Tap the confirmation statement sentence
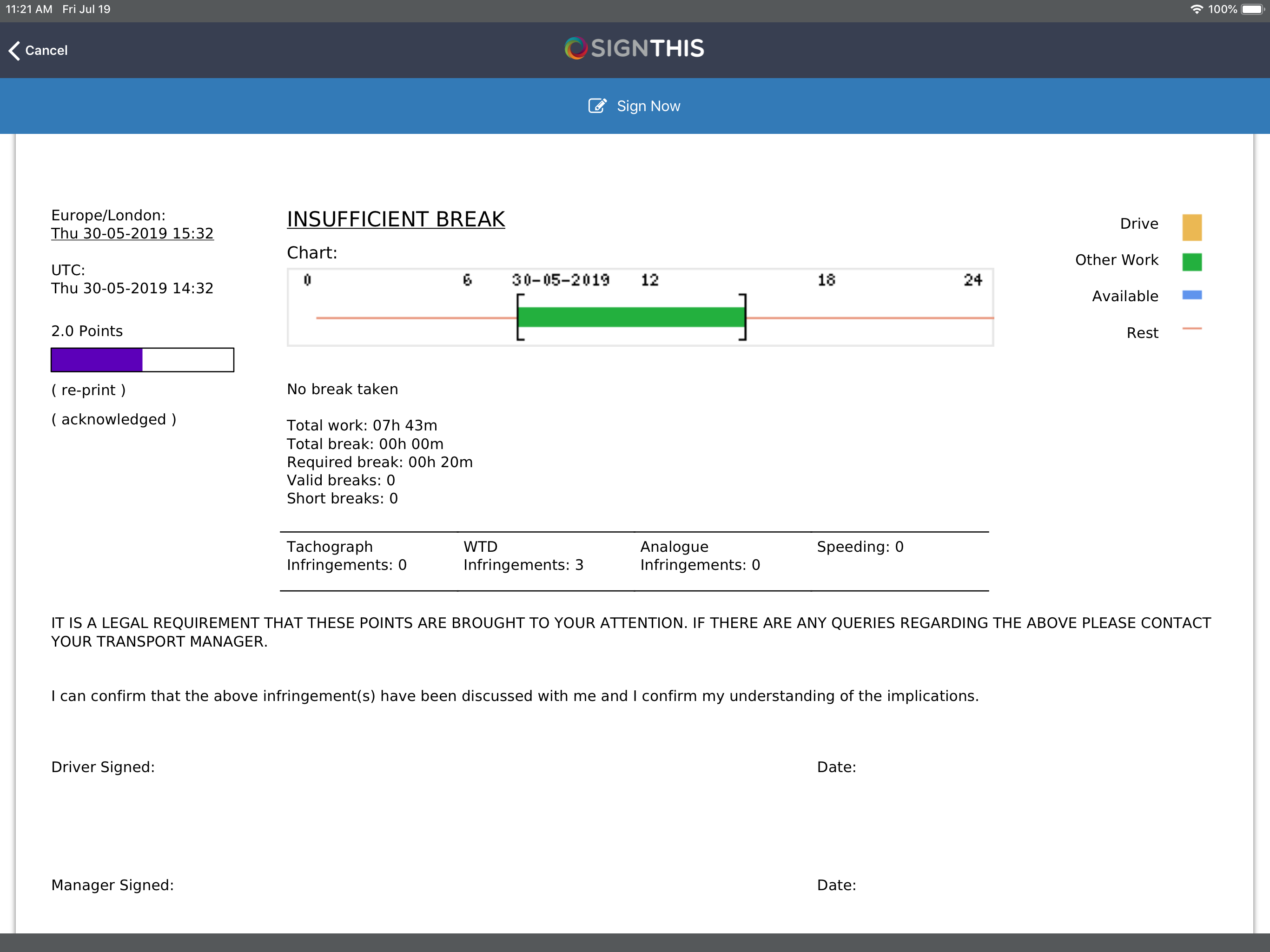Image resolution: width=1270 pixels, height=952 pixels. [515, 696]
